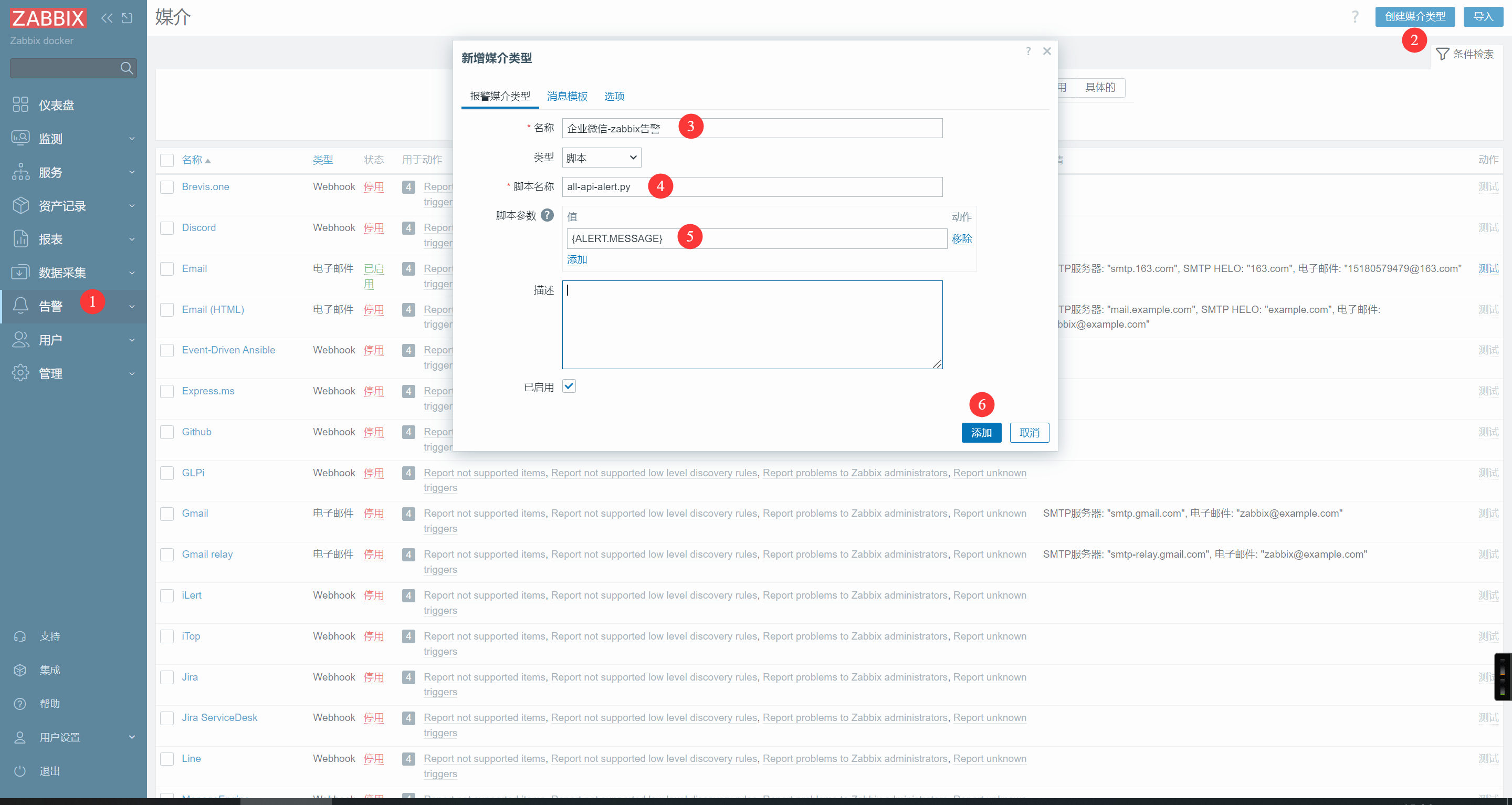
Task: Click the 脚本名称 input field
Action: 752,187
